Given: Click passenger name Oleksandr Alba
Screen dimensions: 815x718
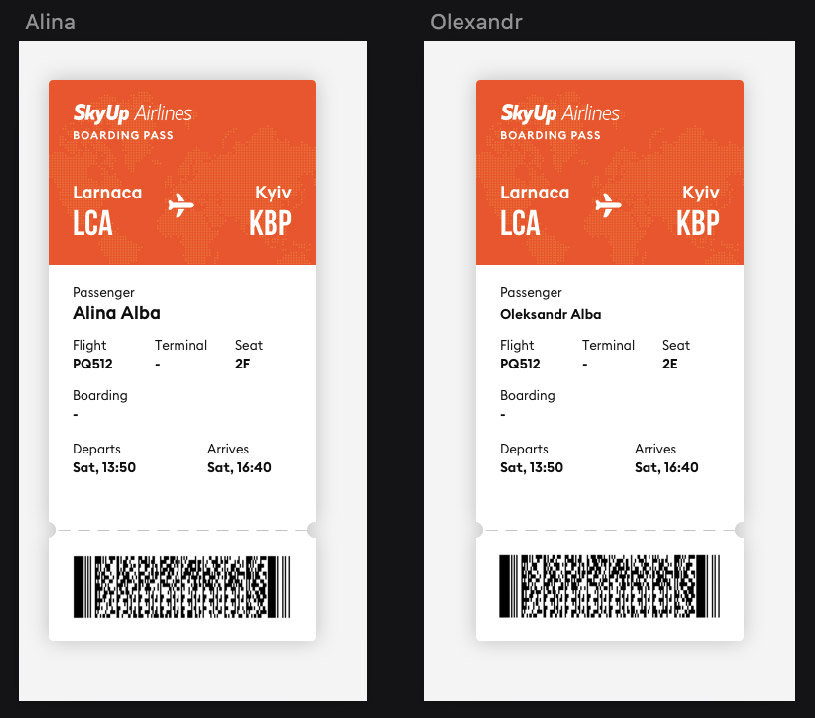Looking at the screenshot, I should click(x=550, y=314).
